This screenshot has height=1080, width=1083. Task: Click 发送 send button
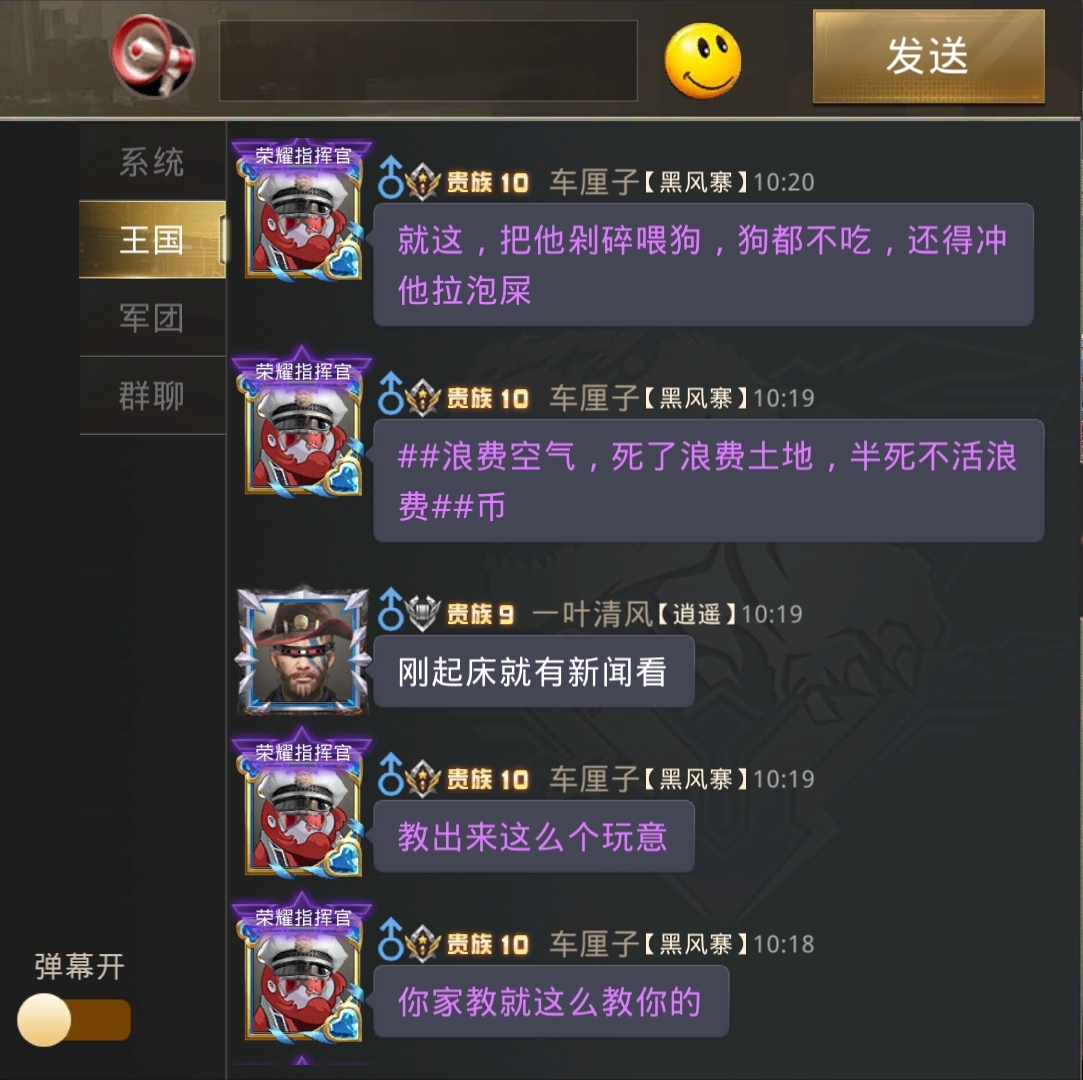pos(928,57)
